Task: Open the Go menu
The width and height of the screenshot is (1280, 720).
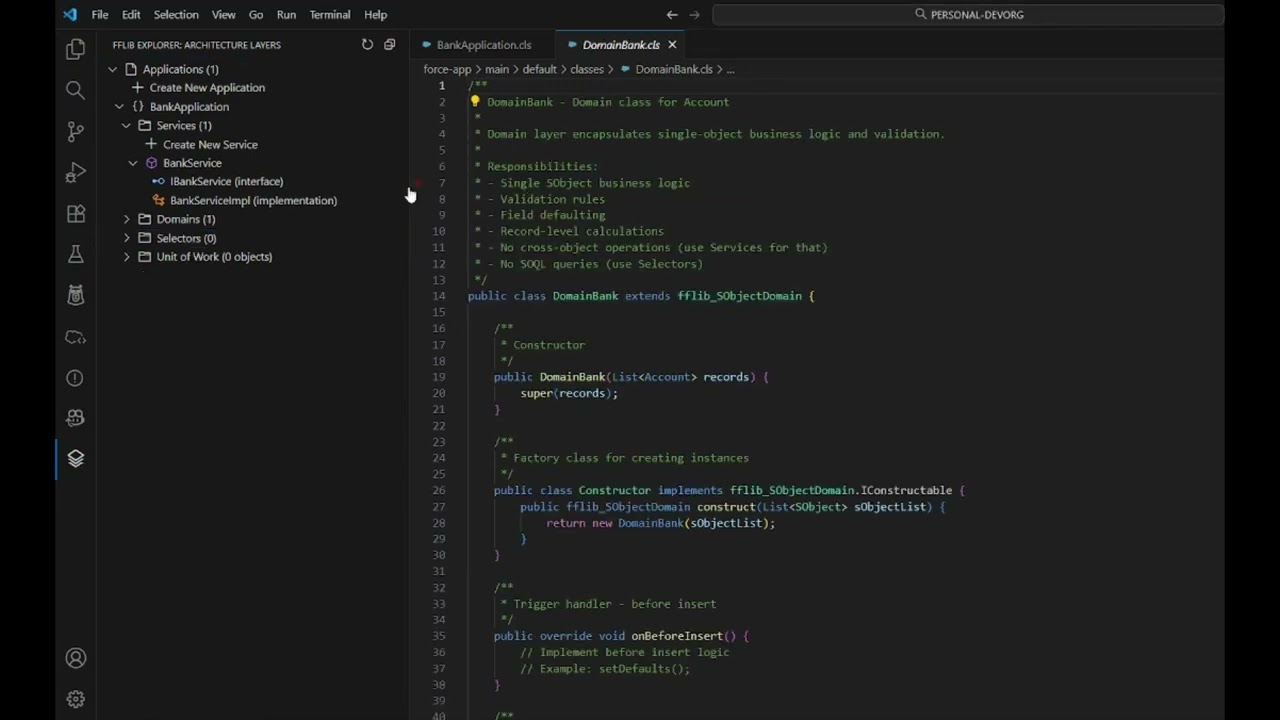Action: coord(256,15)
